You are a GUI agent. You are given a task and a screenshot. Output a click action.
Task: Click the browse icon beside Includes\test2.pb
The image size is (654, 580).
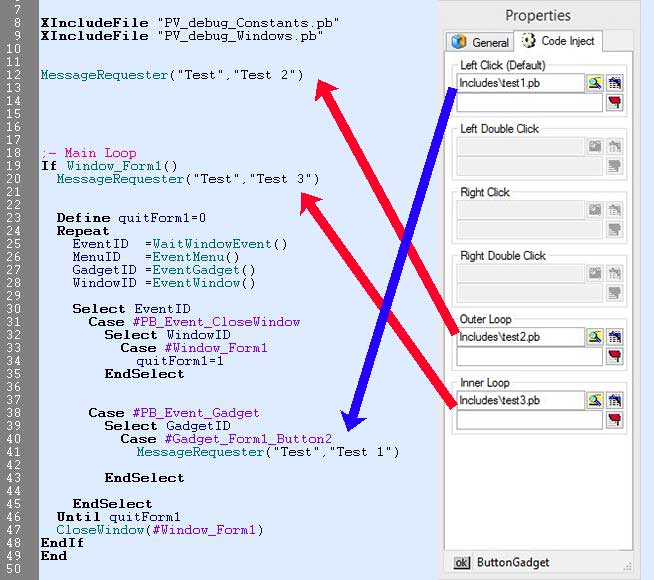595,337
